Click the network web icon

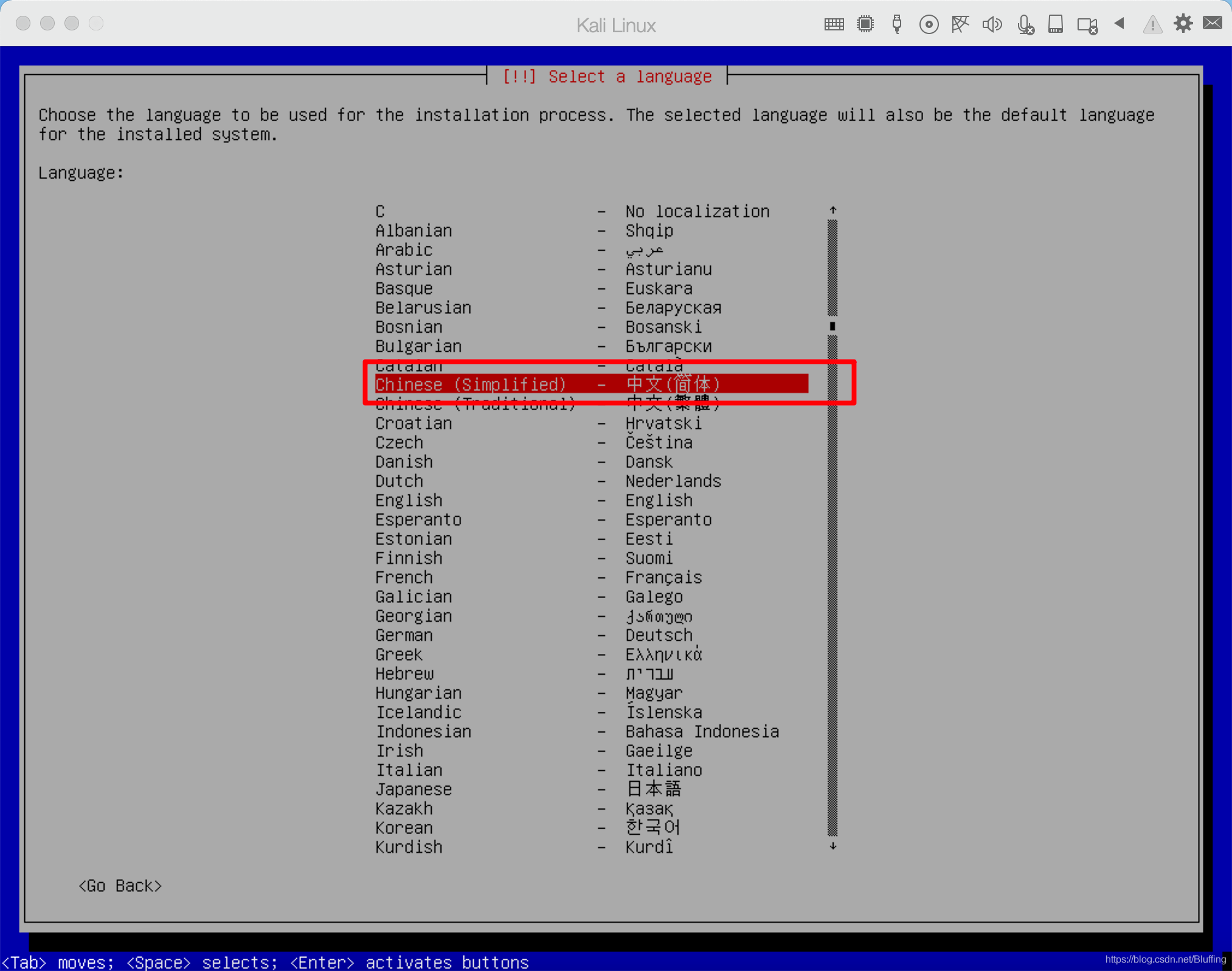click(x=960, y=24)
